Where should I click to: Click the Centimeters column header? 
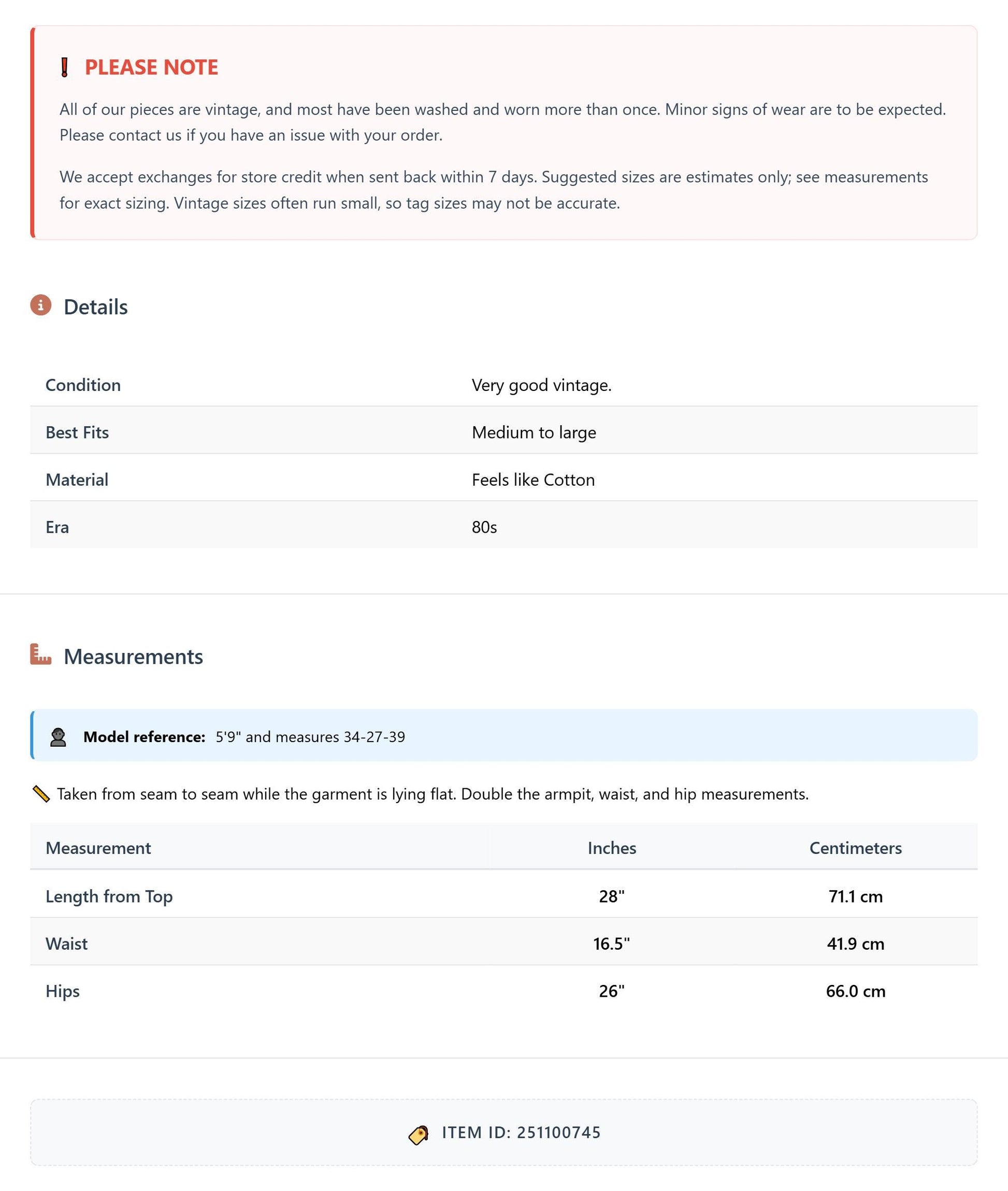(855, 848)
